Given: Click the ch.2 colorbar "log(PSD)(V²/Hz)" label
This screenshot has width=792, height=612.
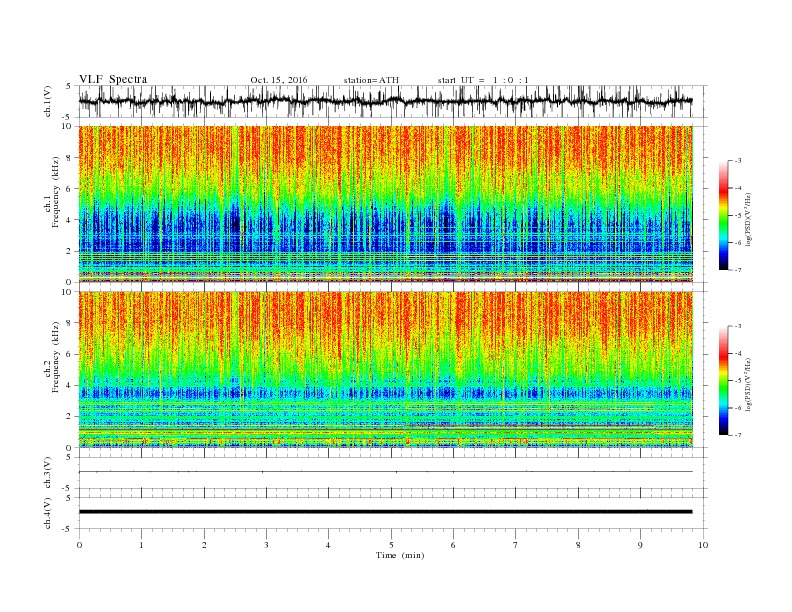Looking at the screenshot, I should point(748,384).
